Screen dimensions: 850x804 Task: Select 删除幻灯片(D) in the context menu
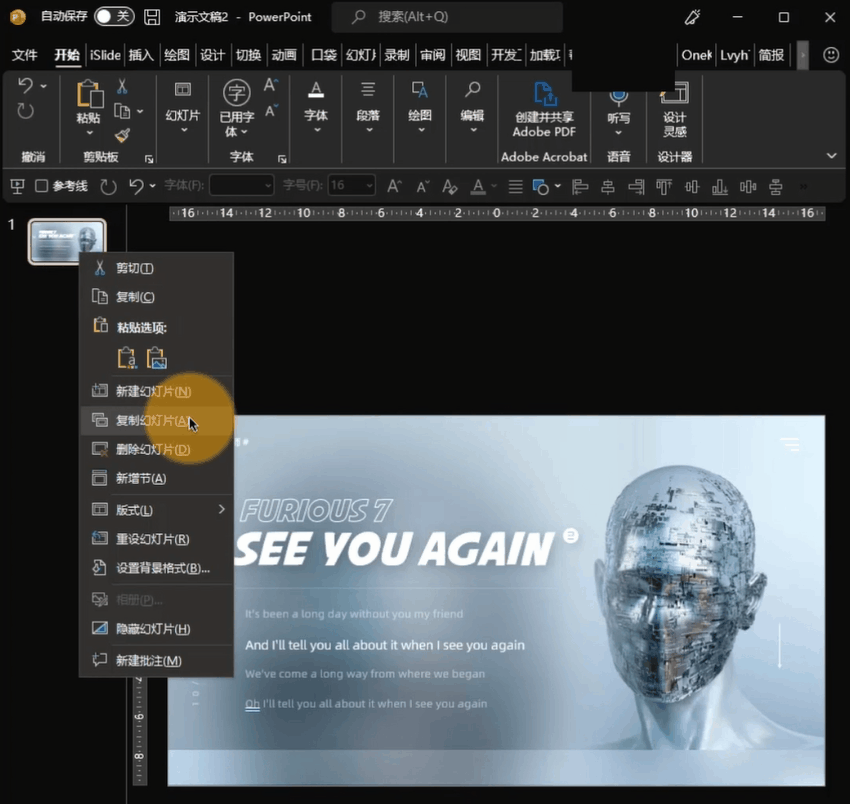coord(157,449)
